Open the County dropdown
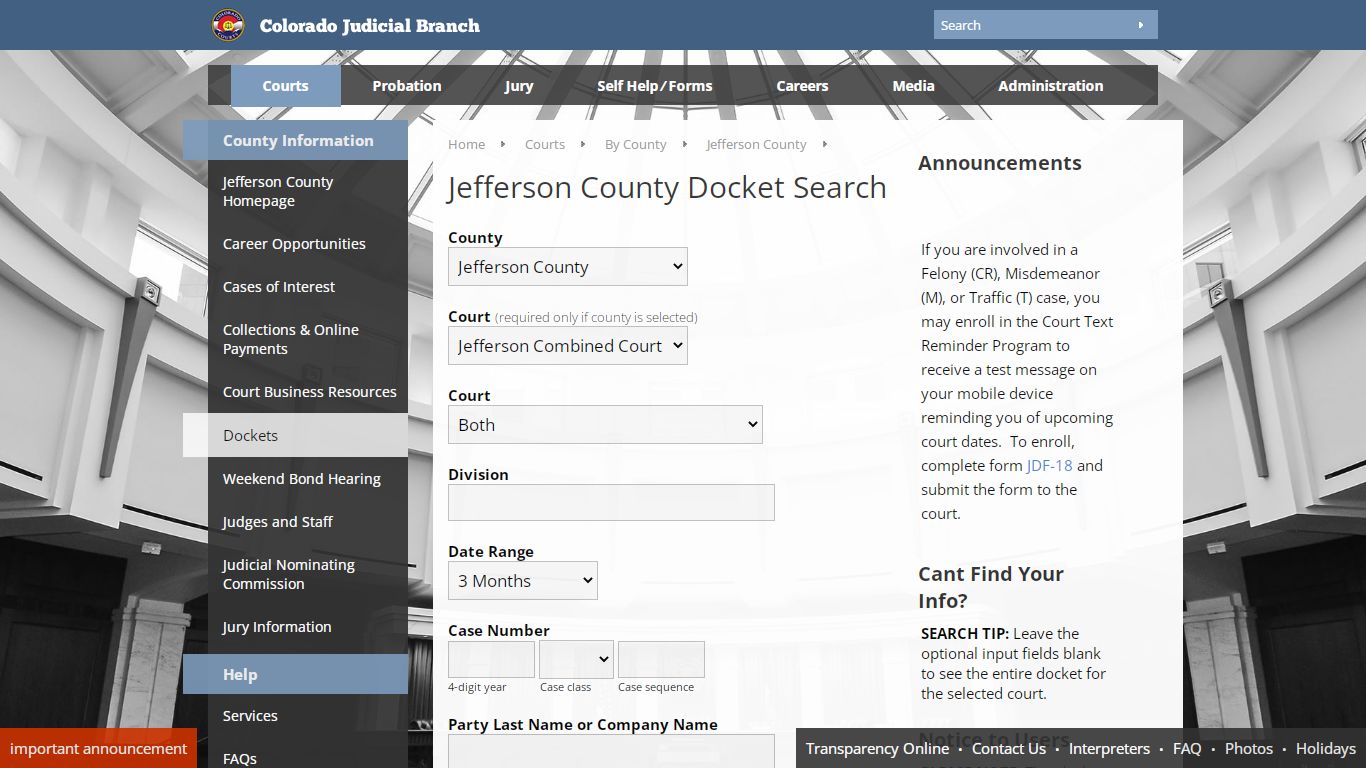Screen dimensions: 1366x768 click(x=567, y=267)
